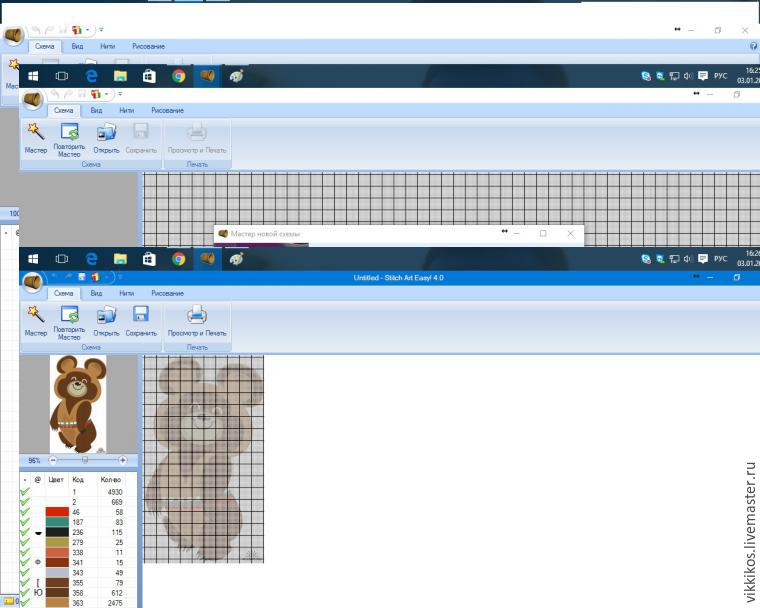
Task: Click РУС language indicator in tray above Untitled window
Action: tap(720, 259)
